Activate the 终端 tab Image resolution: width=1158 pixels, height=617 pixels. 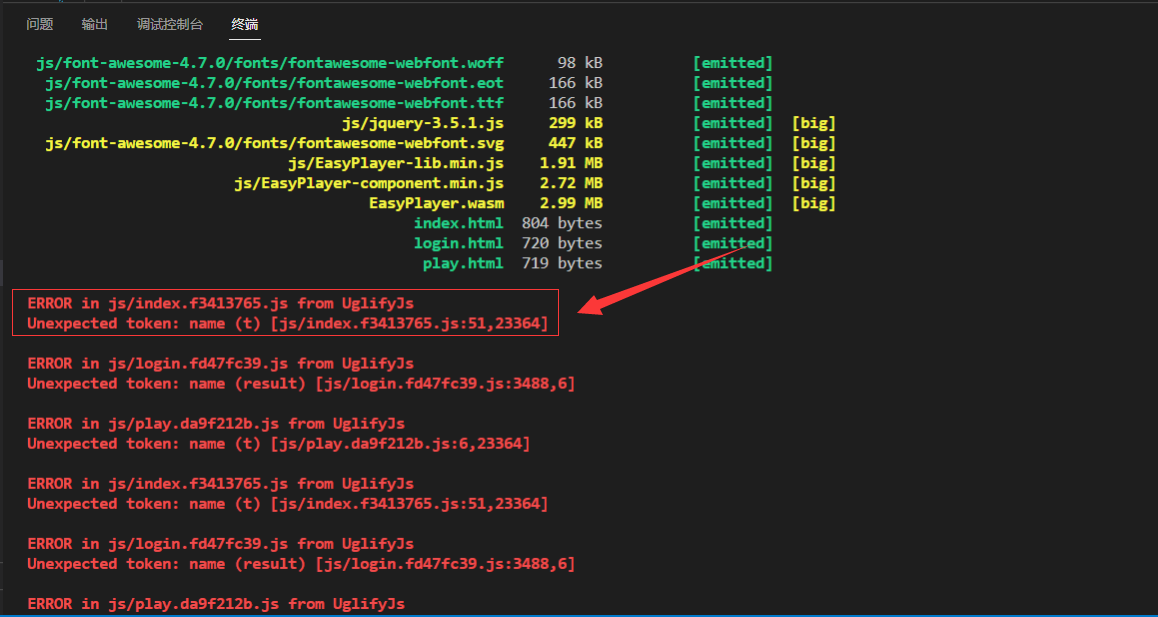click(244, 24)
